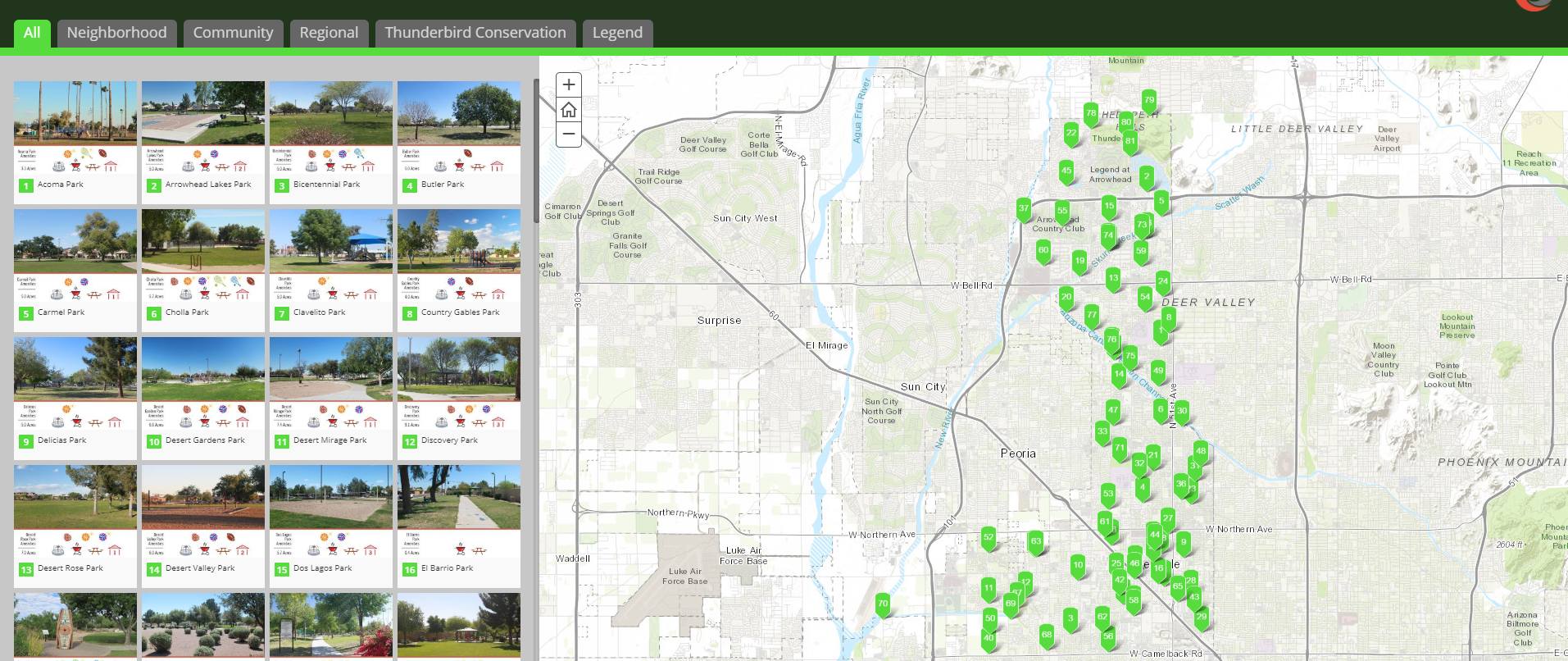Open Dos Lagos Park photo
The height and width of the screenshot is (661, 1568).
point(331,497)
